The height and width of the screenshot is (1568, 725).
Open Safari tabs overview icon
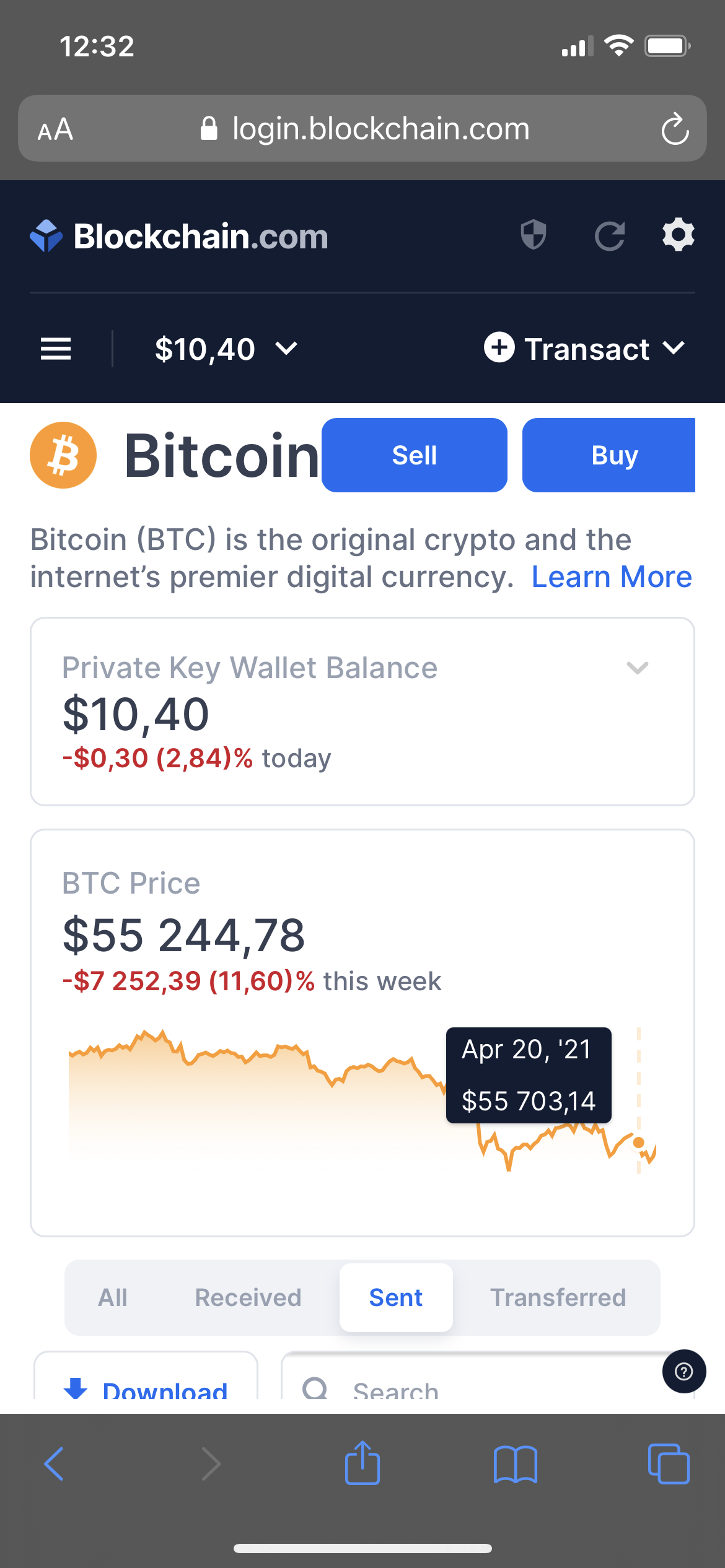(669, 1464)
